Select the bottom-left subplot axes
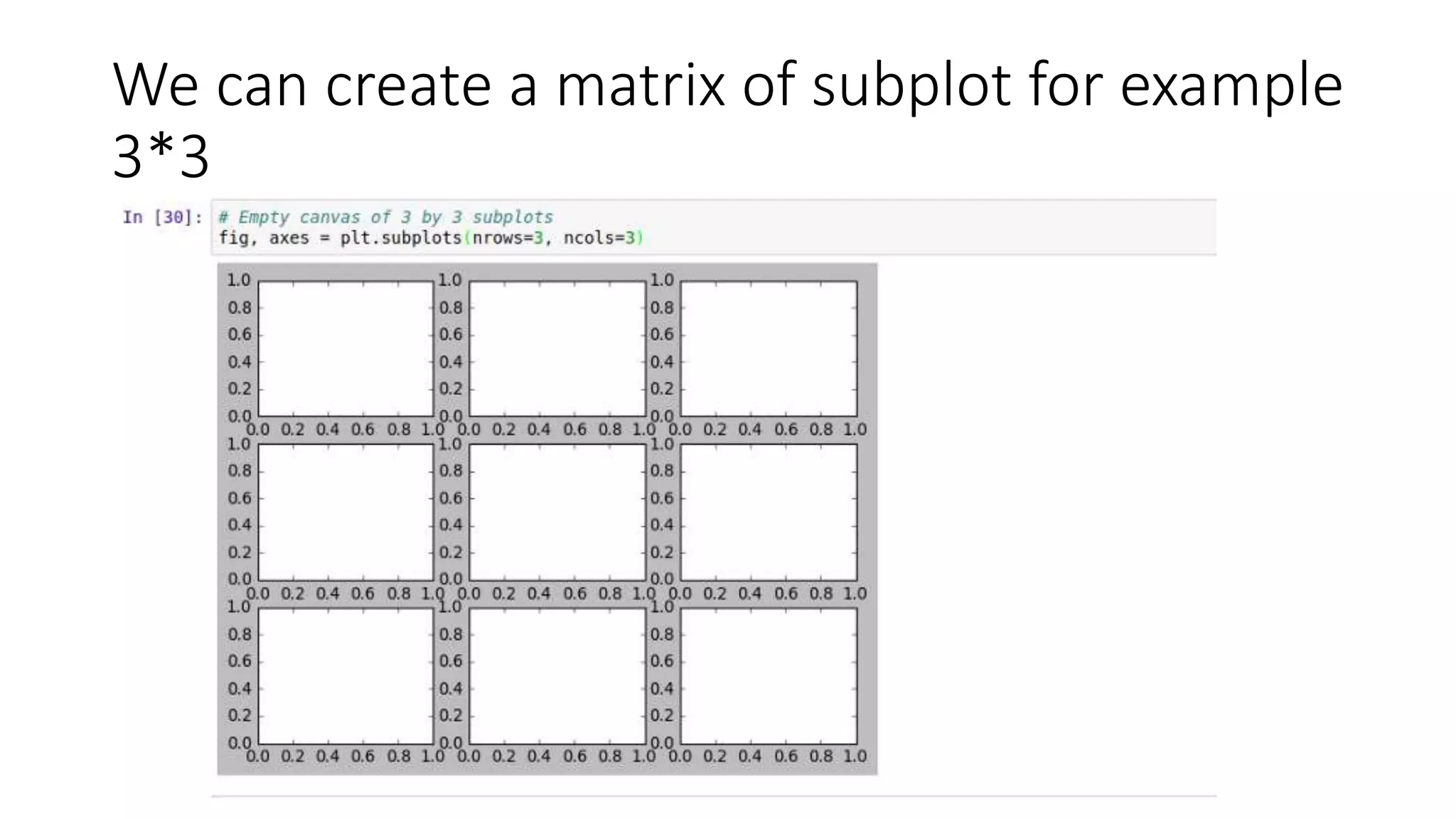 tap(346, 676)
